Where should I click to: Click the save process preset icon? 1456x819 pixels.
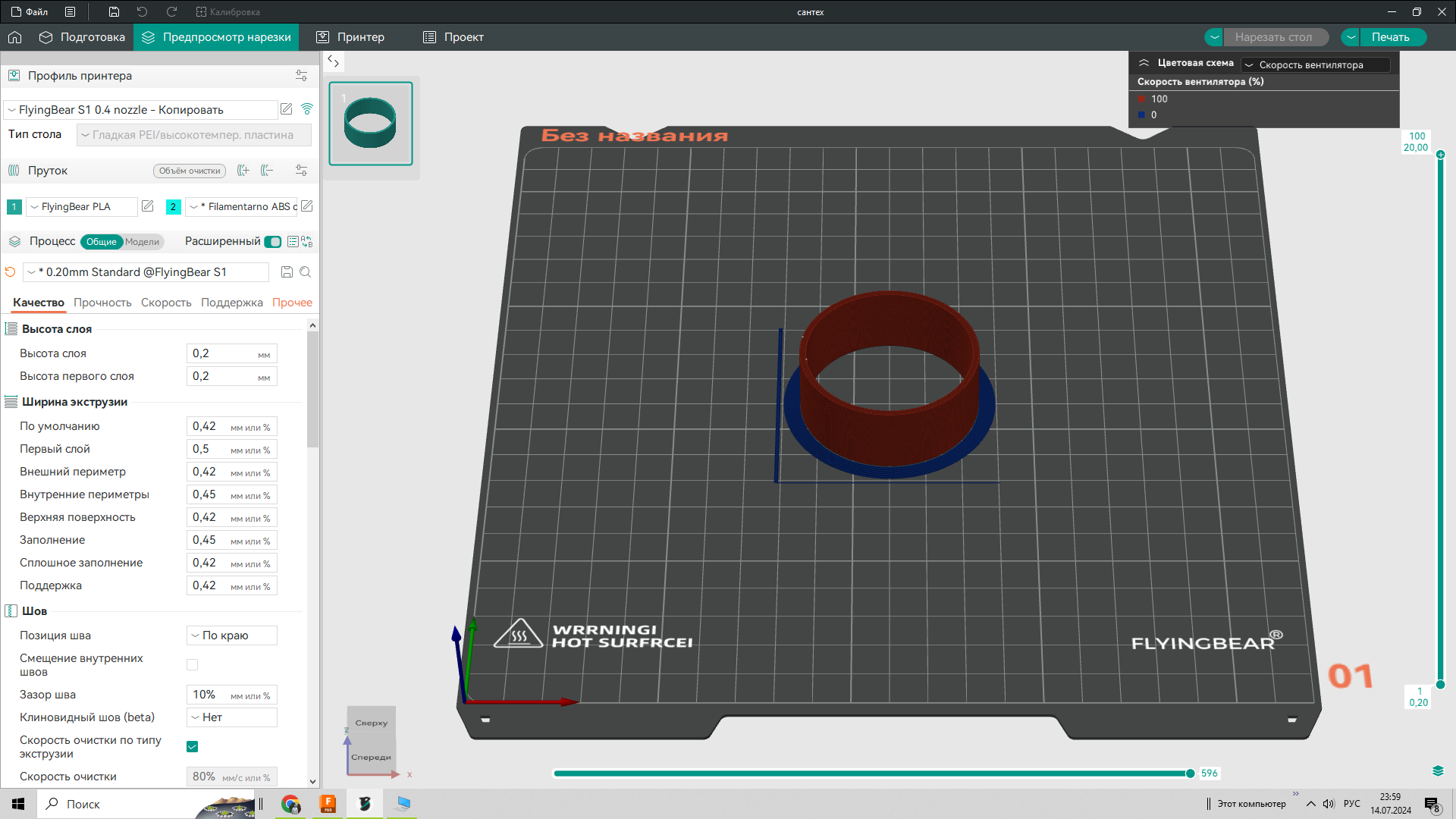(x=287, y=272)
